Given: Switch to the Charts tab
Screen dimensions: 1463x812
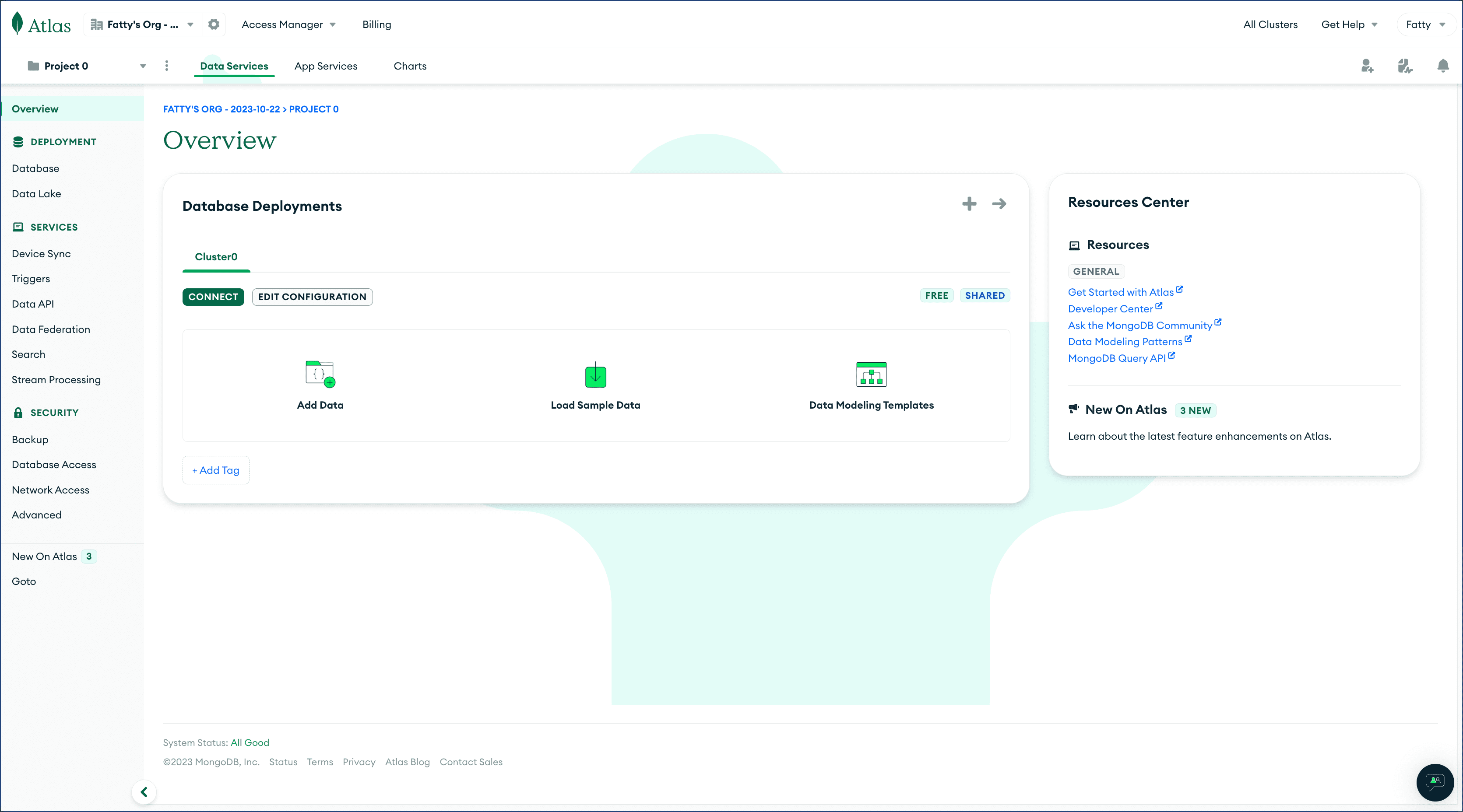Looking at the screenshot, I should coord(410,66).
